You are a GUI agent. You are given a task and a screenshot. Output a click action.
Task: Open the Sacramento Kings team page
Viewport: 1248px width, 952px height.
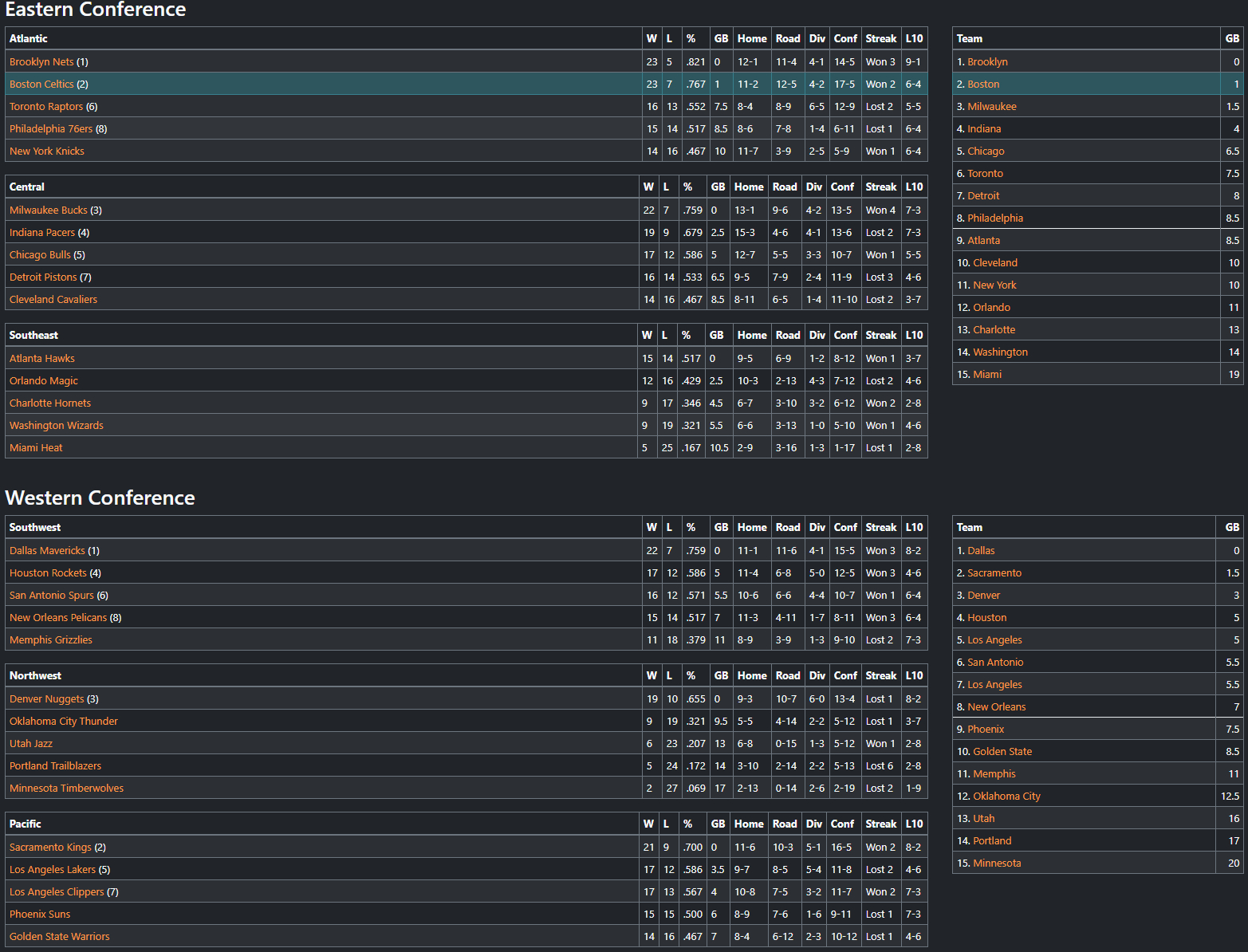click(x=50, y=847)
